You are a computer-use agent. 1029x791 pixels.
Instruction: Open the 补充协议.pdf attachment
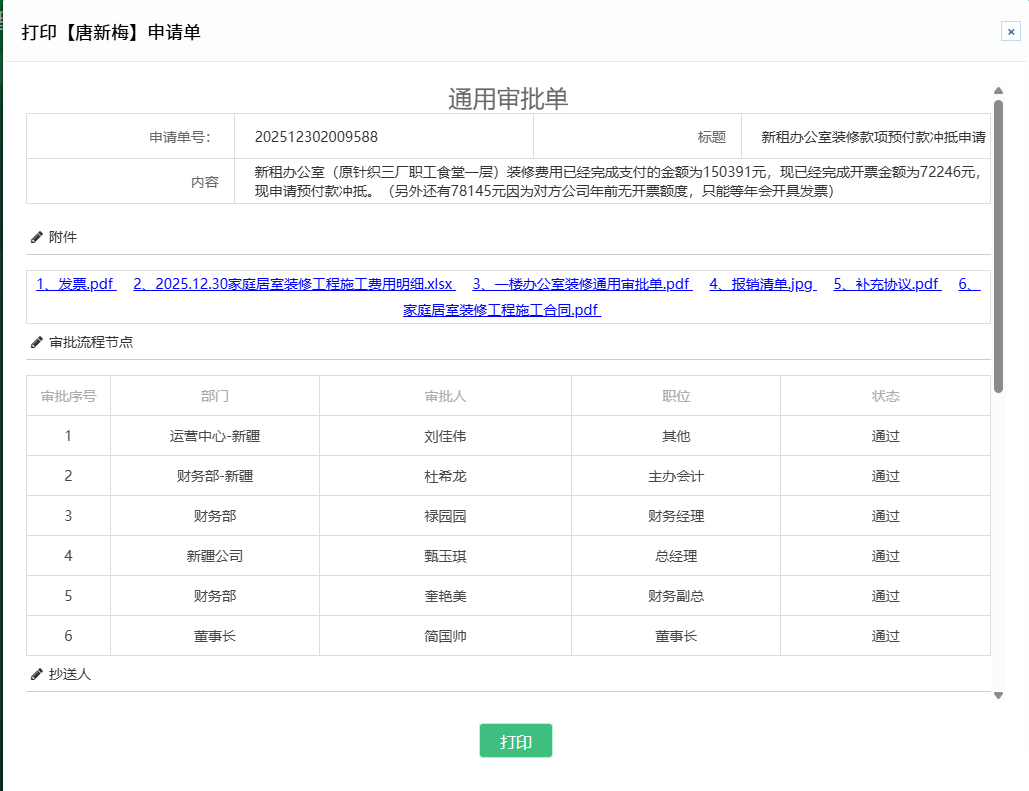887,284
